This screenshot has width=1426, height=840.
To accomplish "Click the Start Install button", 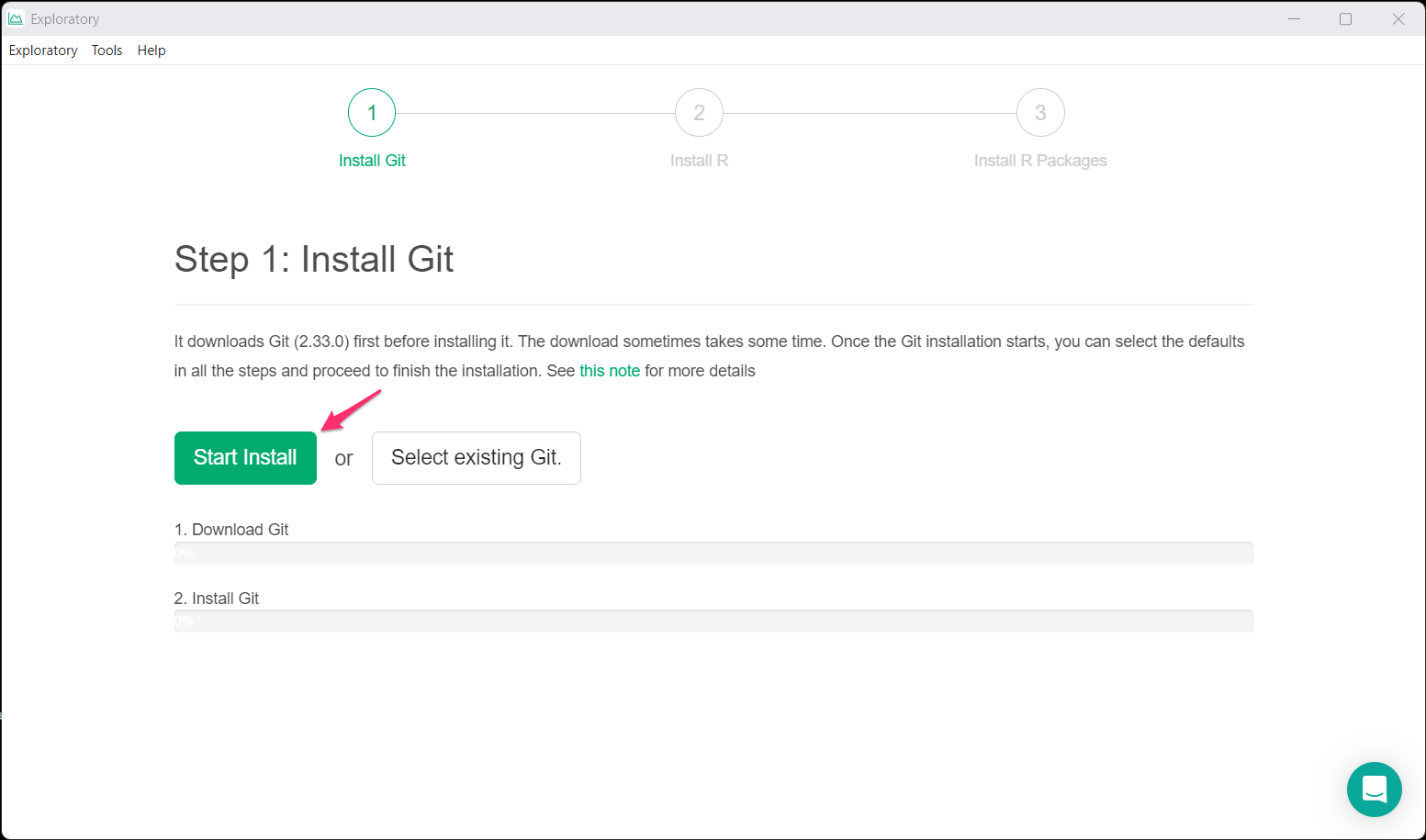I will coord(245,458).
